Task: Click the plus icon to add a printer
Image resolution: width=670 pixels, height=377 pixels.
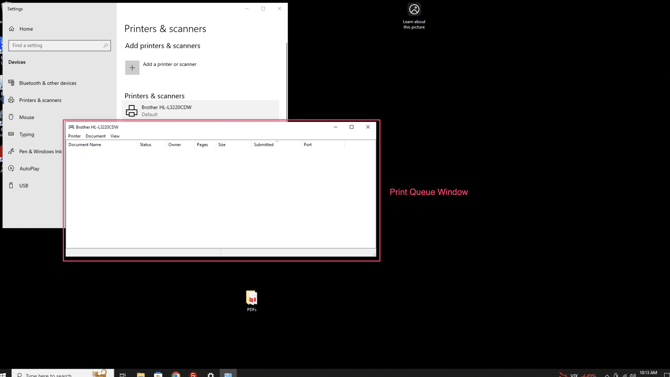Action: tap(132, 68)
